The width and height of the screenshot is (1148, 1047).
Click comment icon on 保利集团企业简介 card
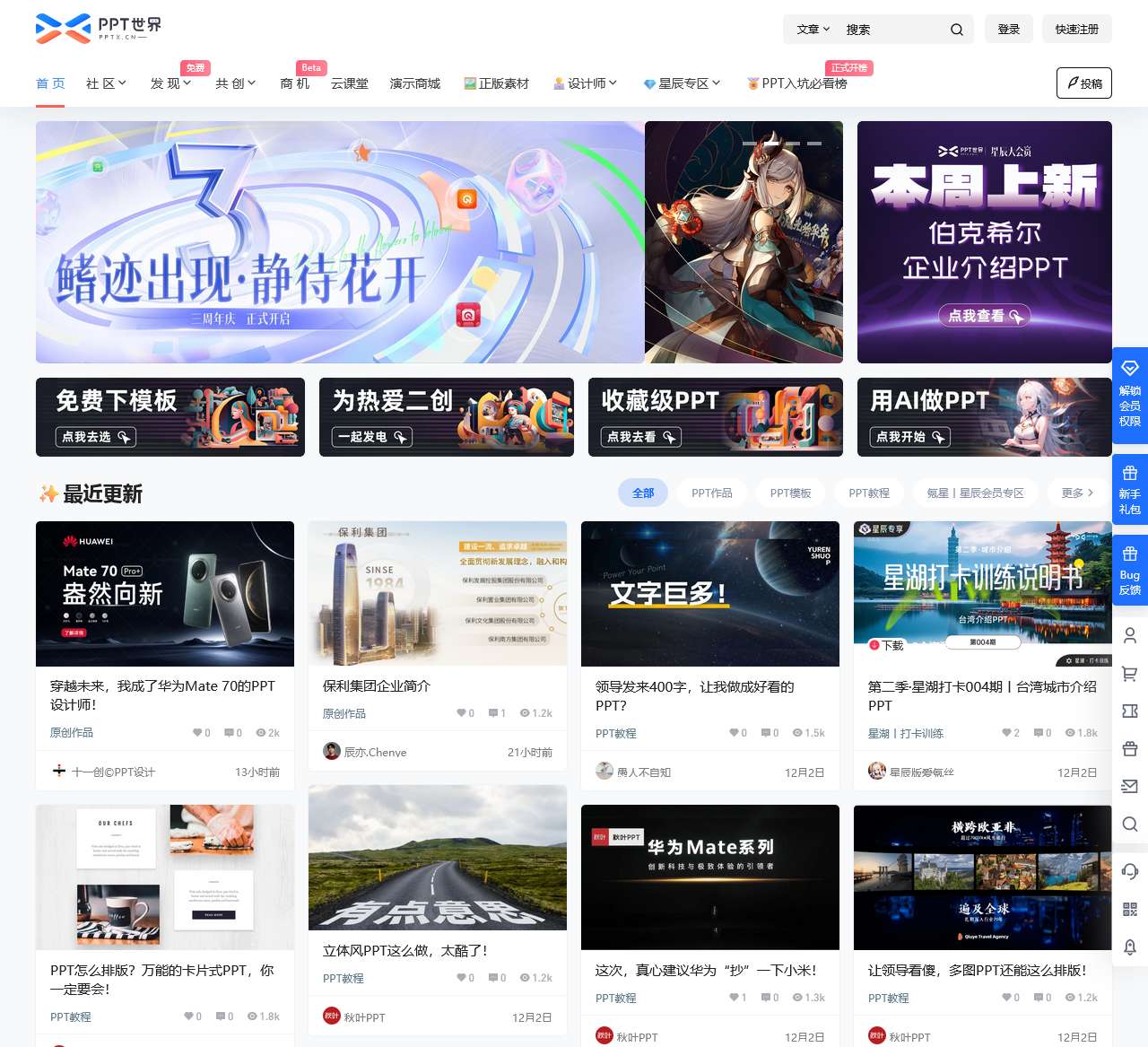(493, 713)
